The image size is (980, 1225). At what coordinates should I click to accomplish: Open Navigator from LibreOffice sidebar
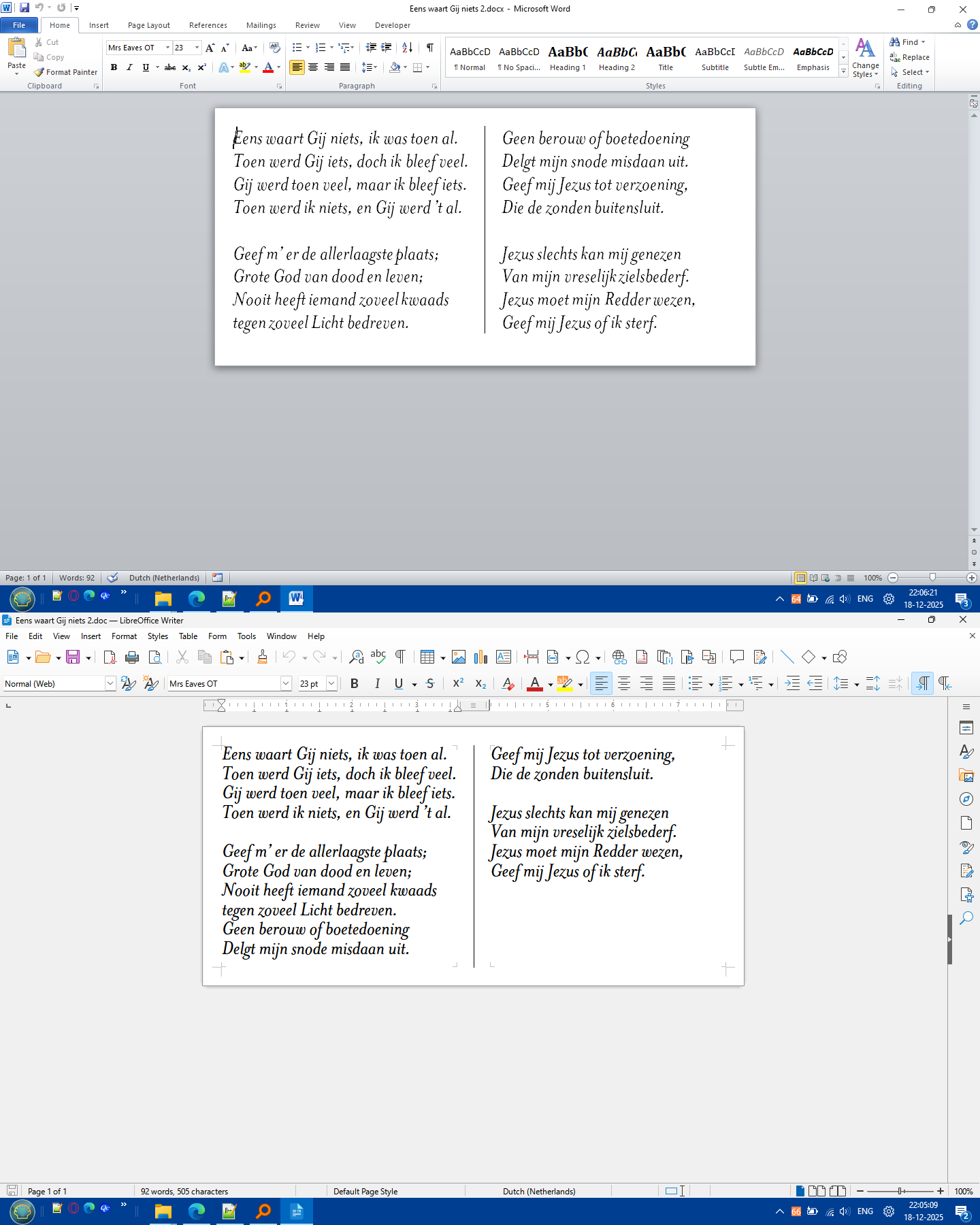click(x=966, y=799)
